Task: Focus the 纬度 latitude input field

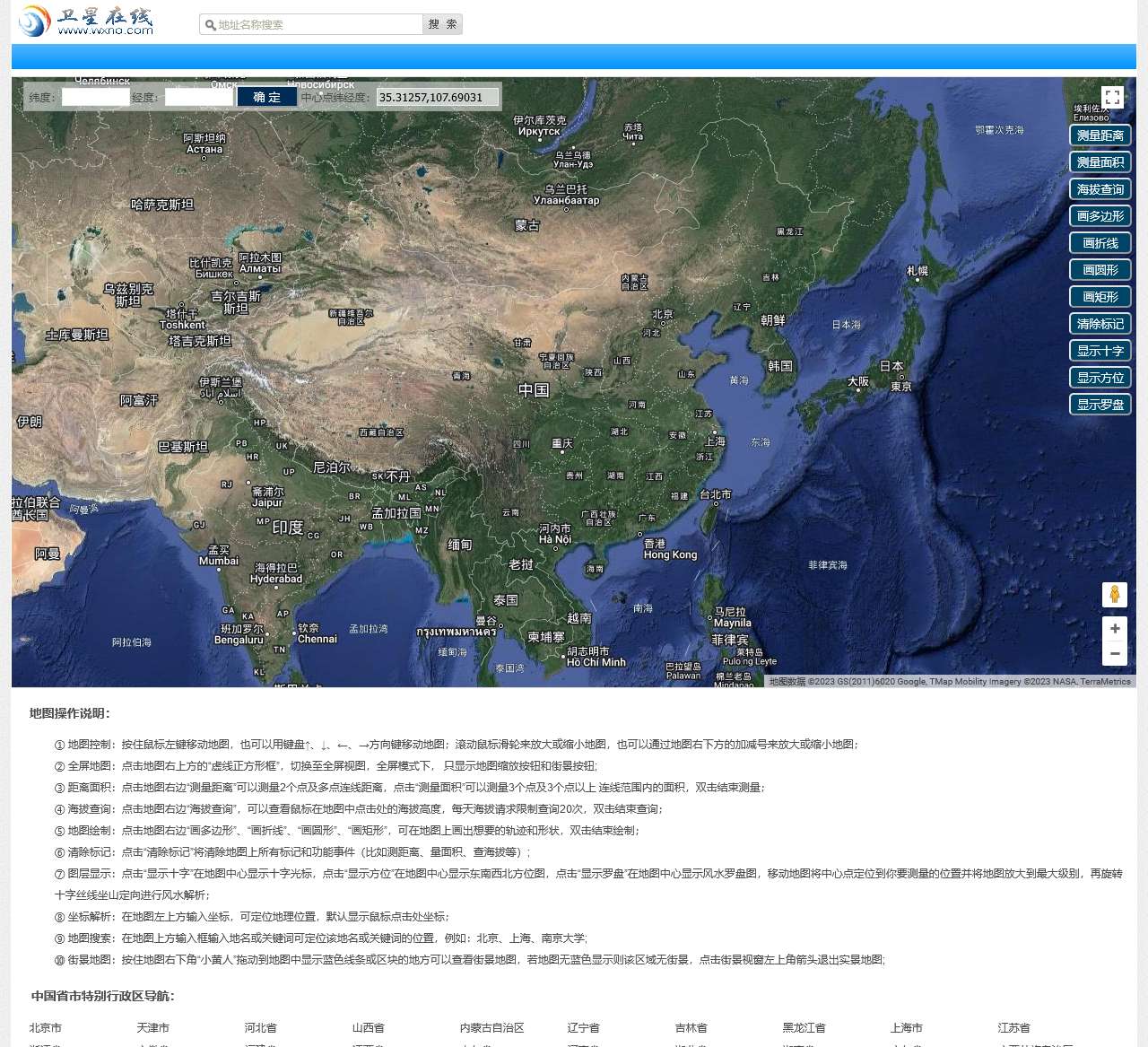Action: coord(95,97)
